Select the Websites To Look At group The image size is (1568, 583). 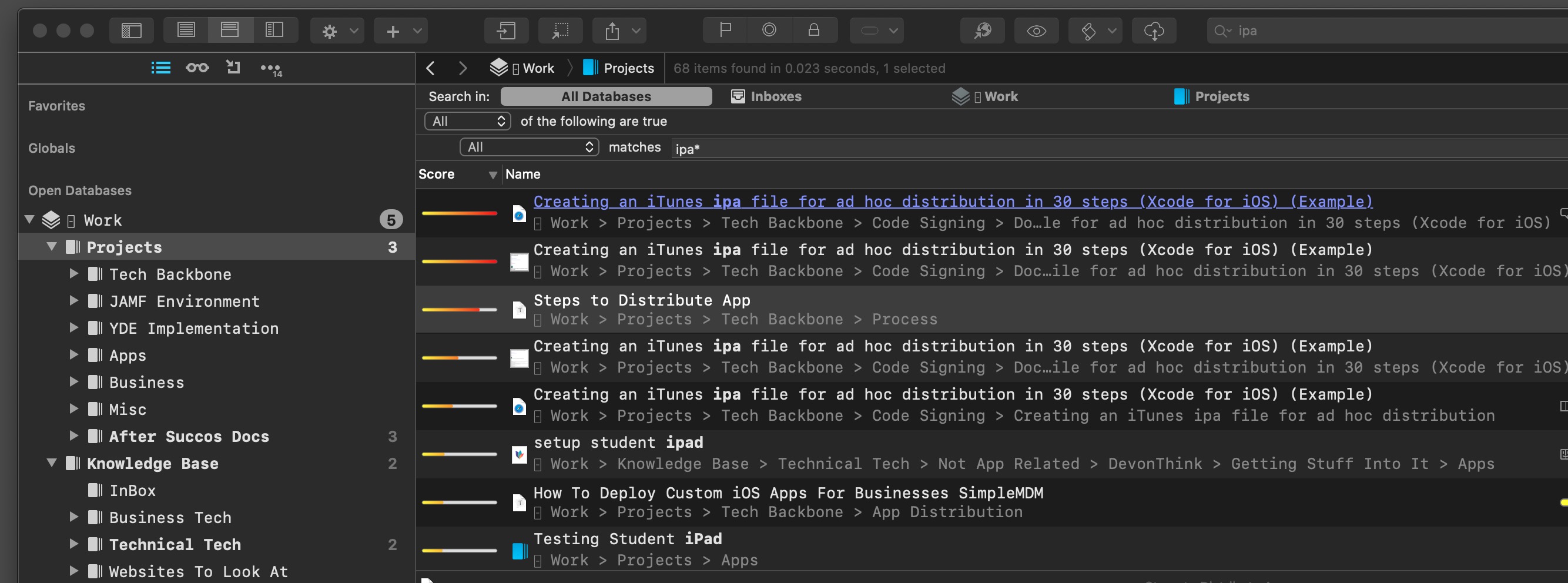(x=217, y=571)
